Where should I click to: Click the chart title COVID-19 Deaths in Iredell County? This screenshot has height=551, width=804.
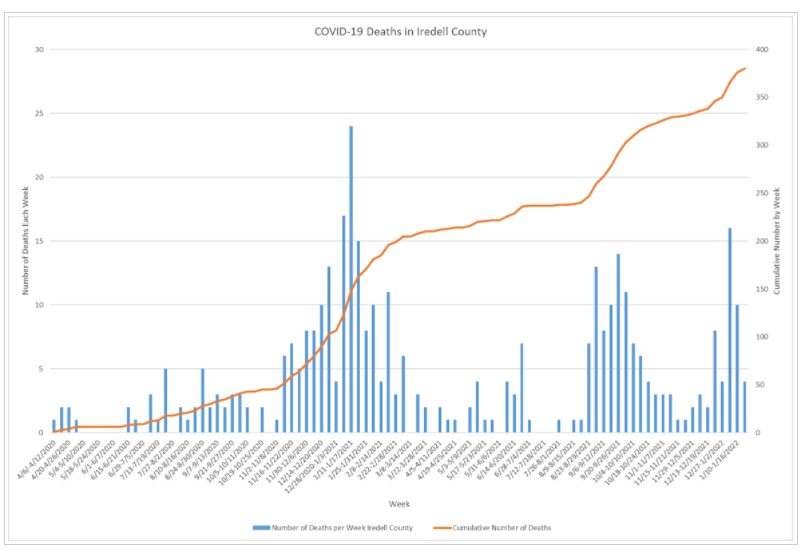point(400,32)
